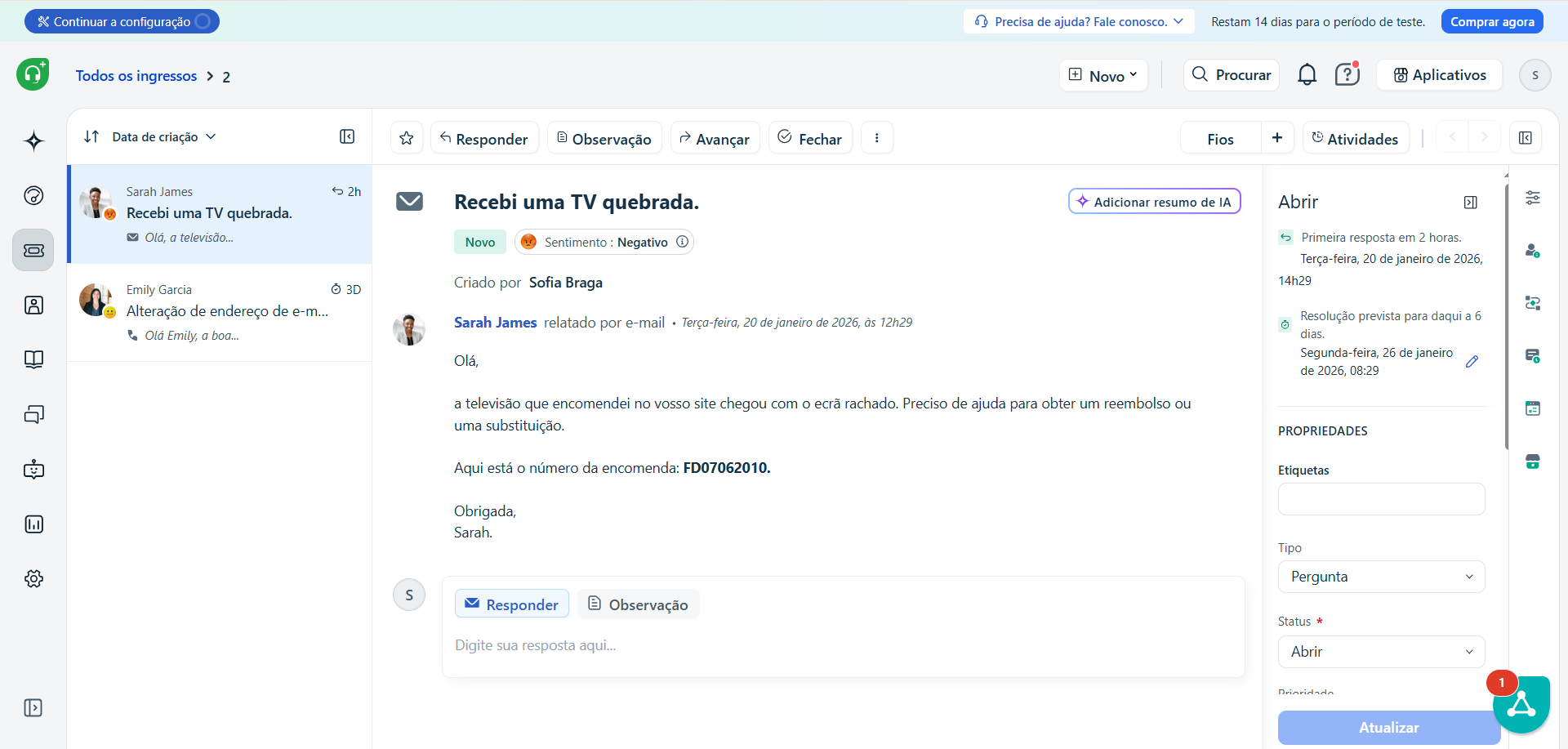The height and width of the screenshot is (749, 1568).
Task: Collapse the ticket list panel
Action: tap(347, 136)
